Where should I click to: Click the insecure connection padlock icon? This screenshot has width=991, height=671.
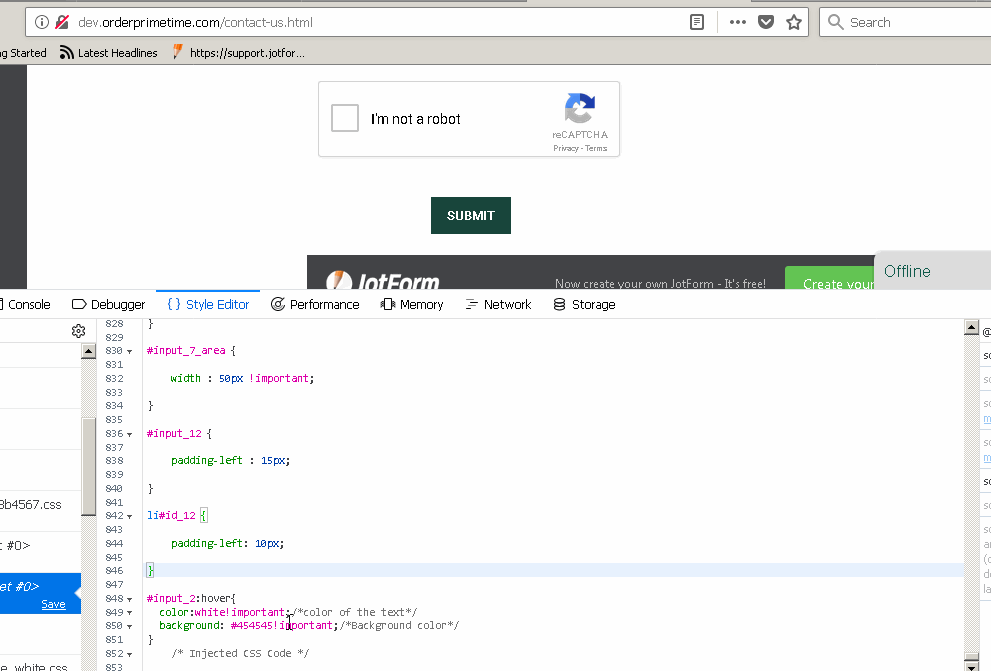click(x=62, y=22)
